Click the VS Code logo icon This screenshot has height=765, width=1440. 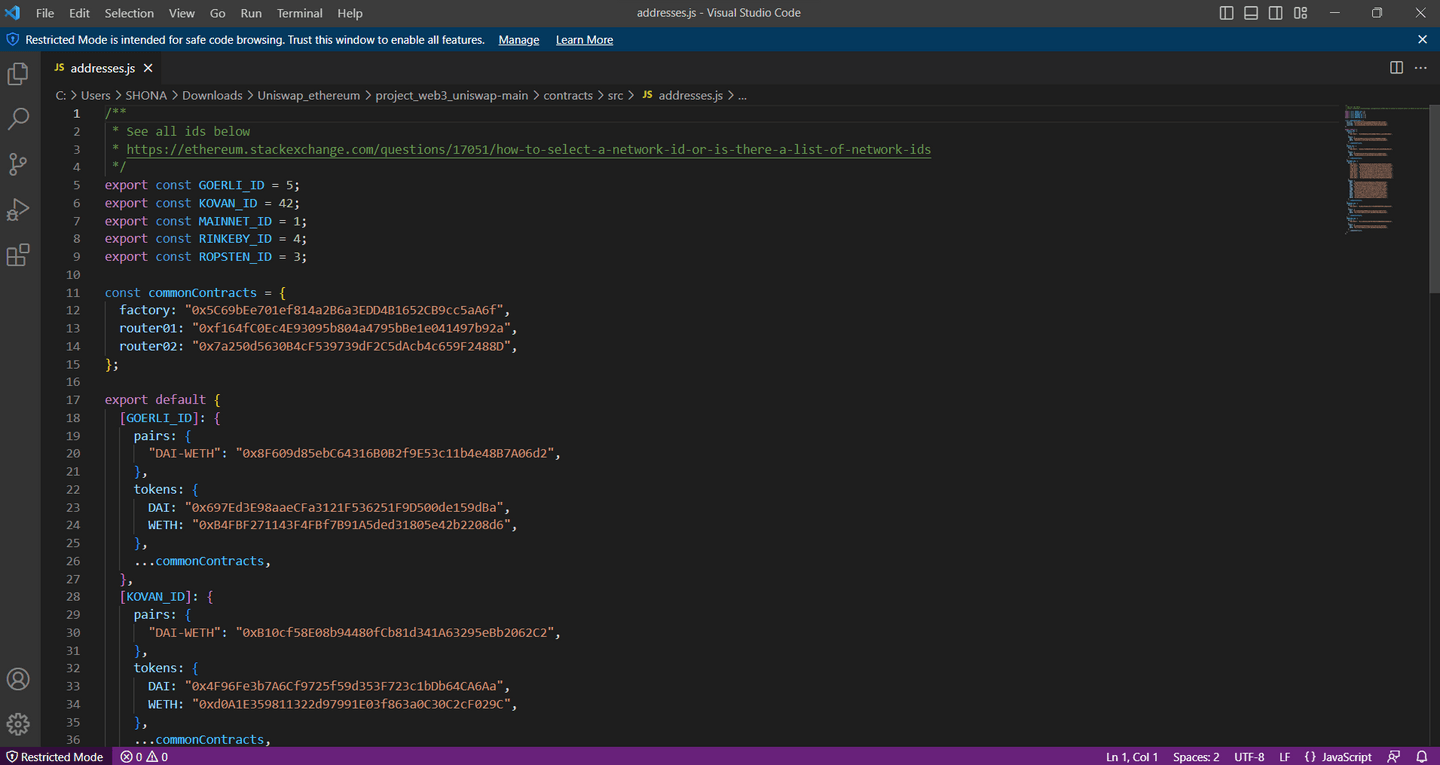coord(13,13)
